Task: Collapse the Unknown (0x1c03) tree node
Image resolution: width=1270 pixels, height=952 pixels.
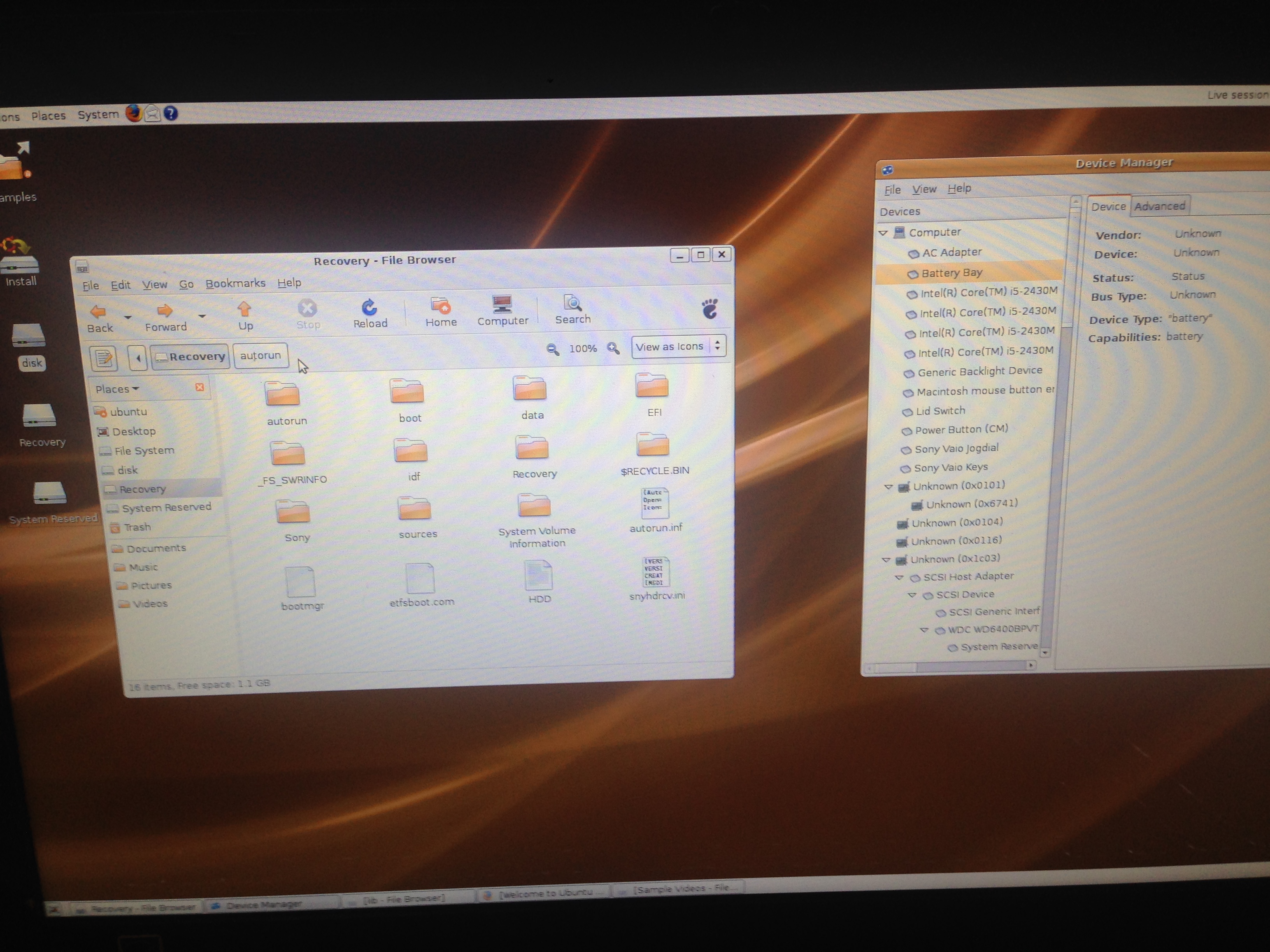Action: tap(886, 560)
